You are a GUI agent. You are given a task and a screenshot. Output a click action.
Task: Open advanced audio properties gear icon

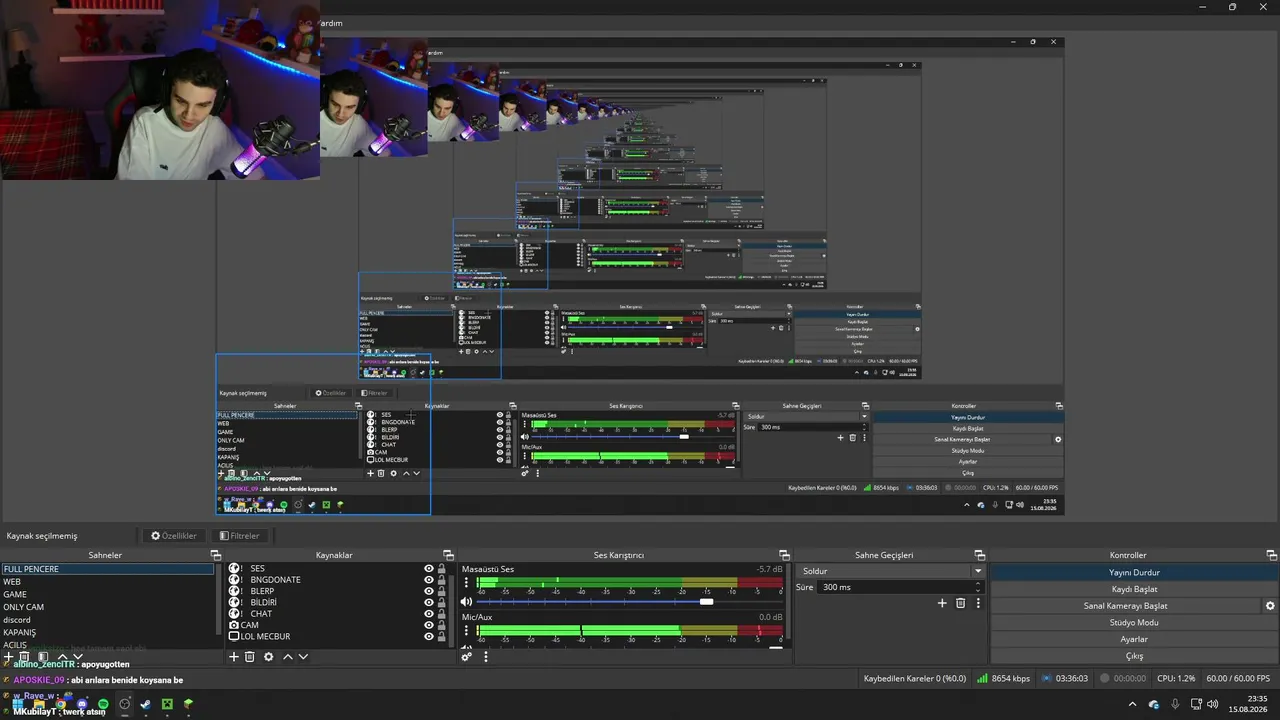466,657
